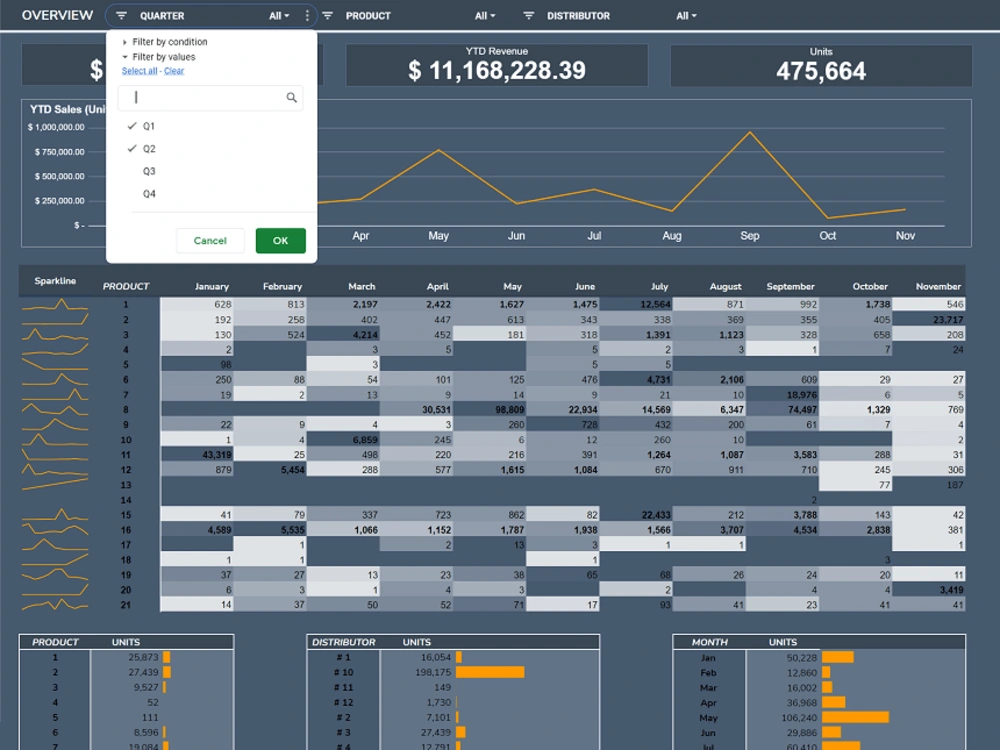Select the OVERVIEW tab

56,15
